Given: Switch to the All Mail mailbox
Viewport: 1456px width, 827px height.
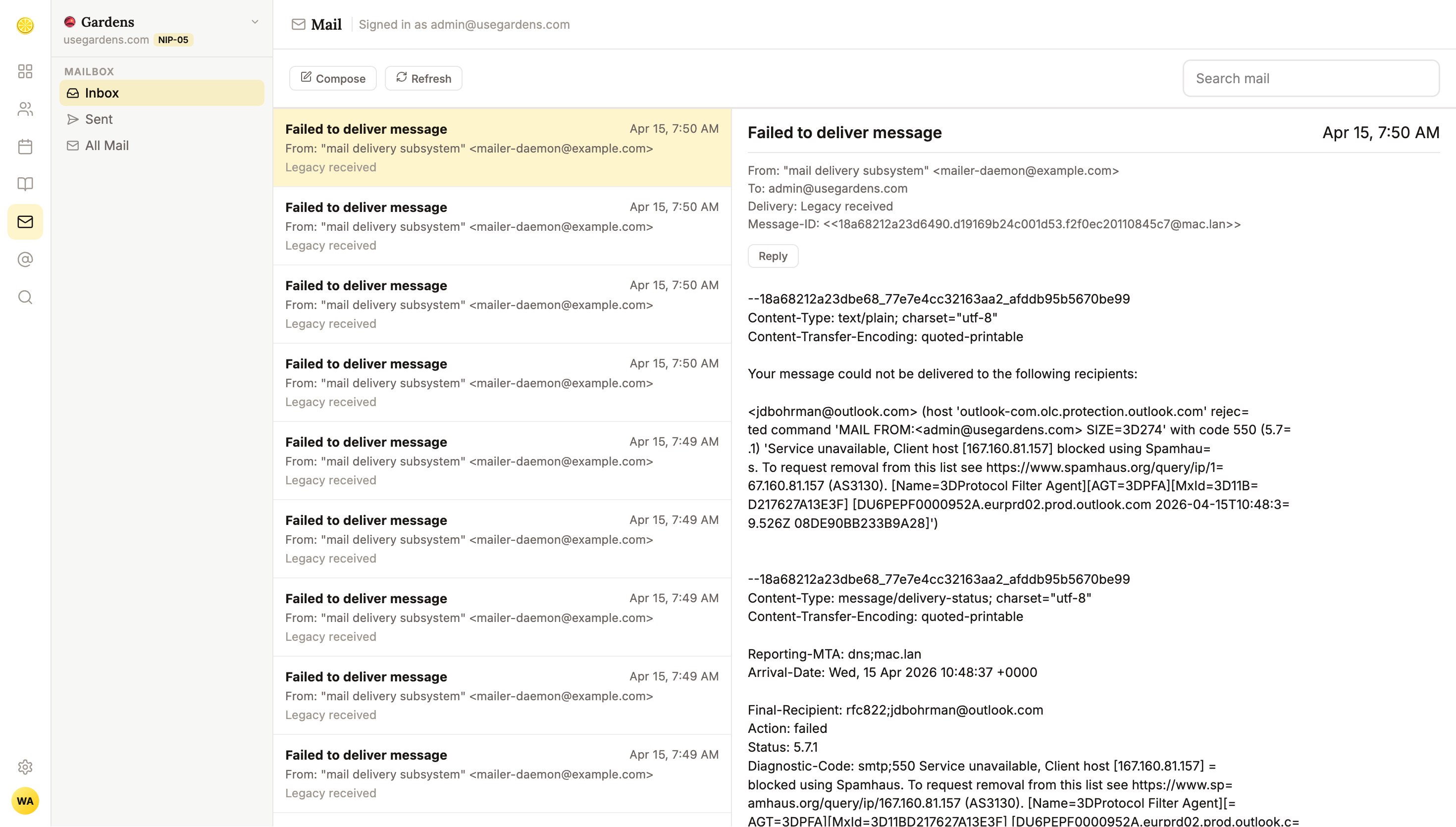Looking at the screenshot, I should pos(107,146).
